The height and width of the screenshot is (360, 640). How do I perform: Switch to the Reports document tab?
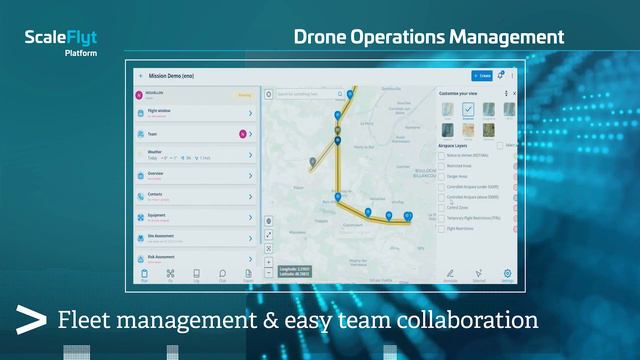[x=248, y=276]
